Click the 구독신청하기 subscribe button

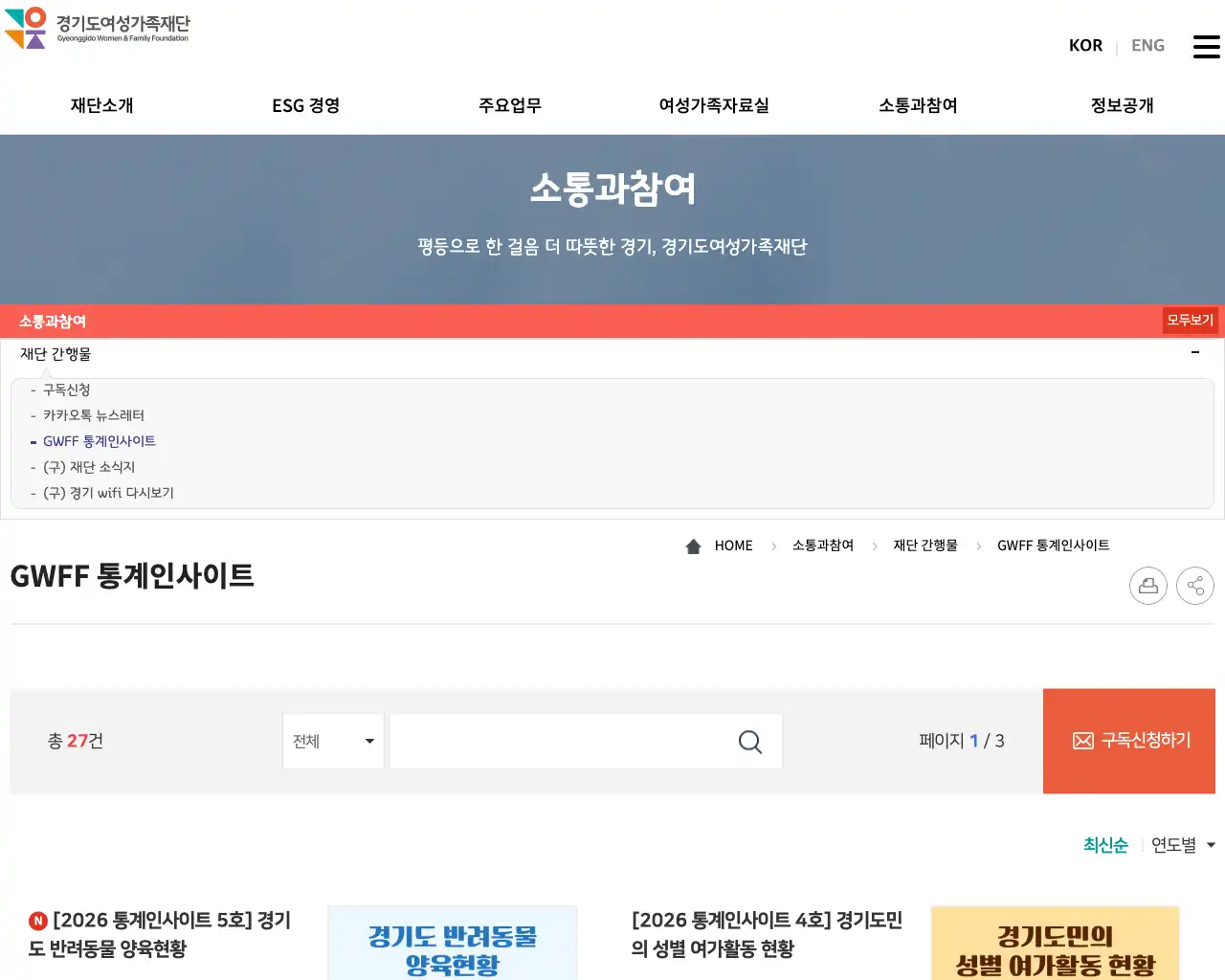point(1129,741)
